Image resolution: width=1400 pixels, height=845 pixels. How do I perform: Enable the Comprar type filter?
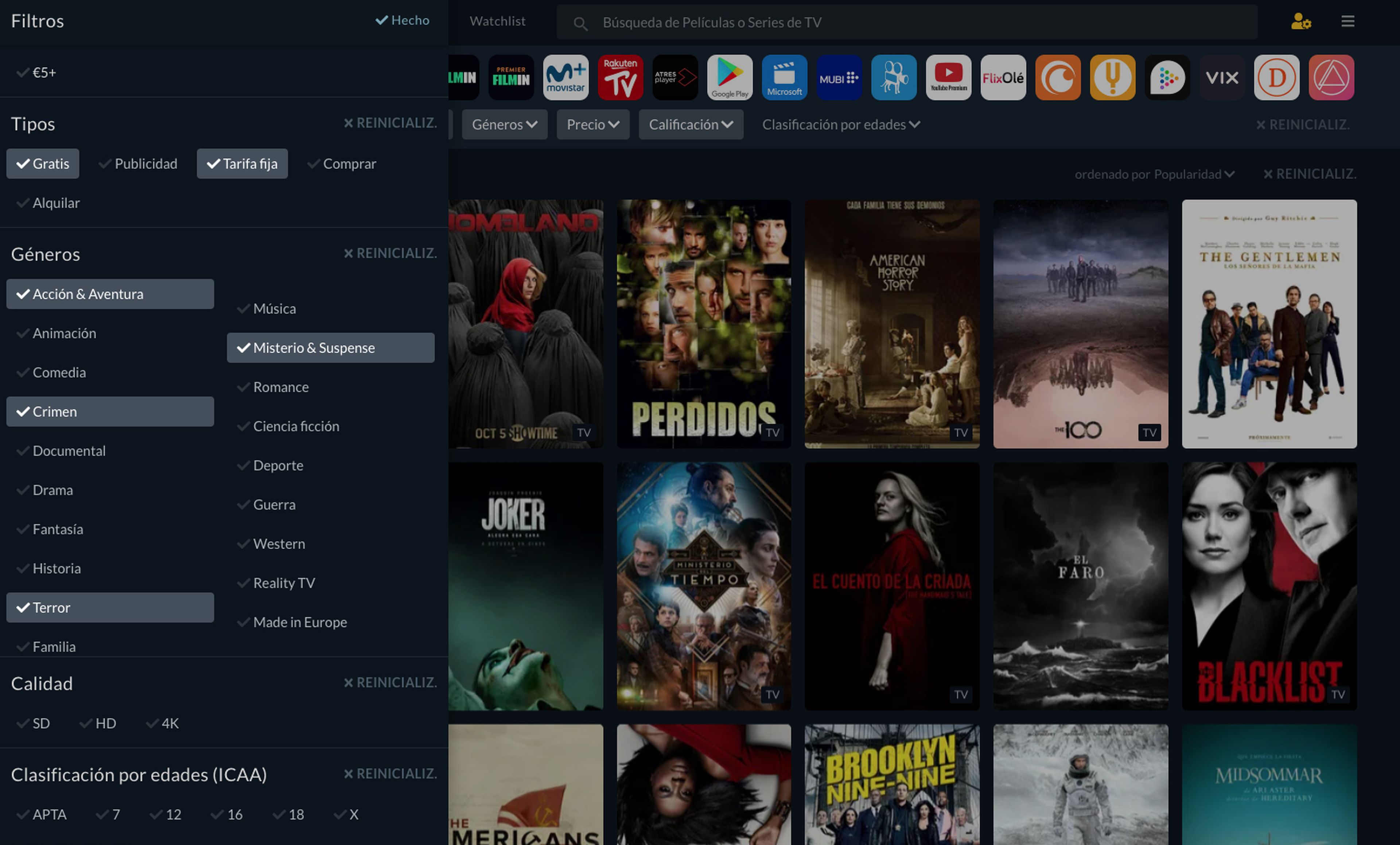pyautogui.click(x=342, y=164)
